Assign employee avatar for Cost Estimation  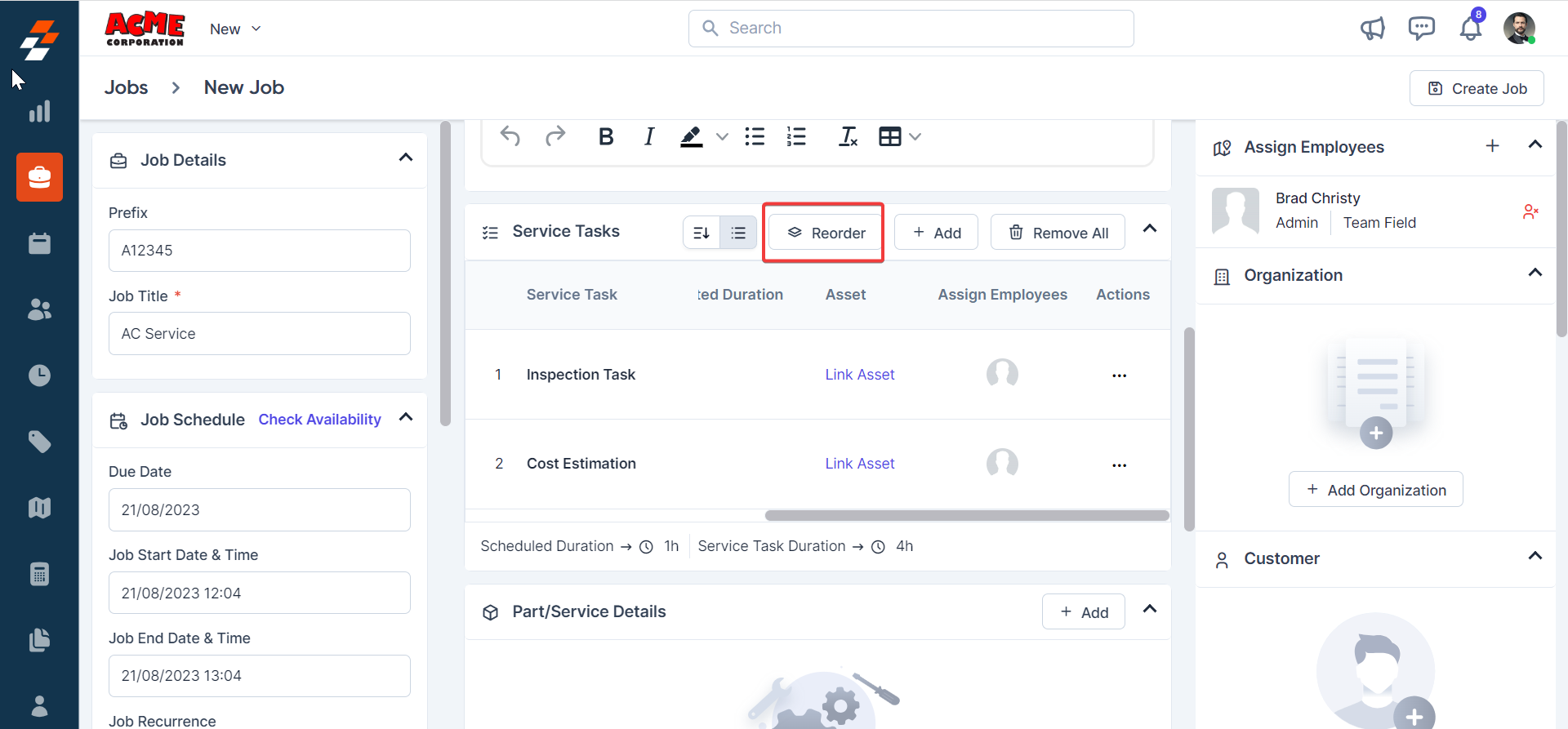(1002, 464)
